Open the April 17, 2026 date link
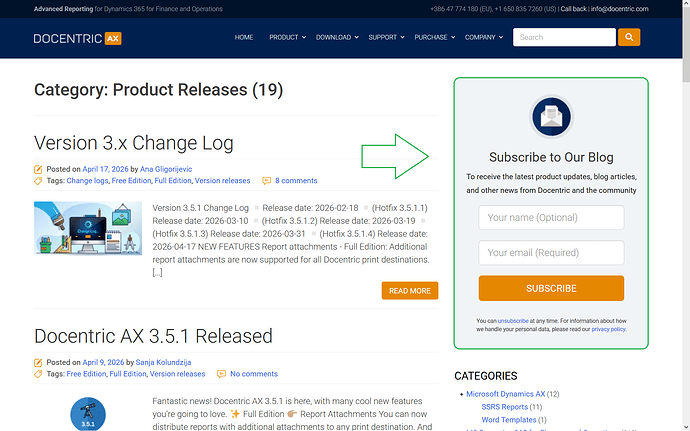The width and height of the screenshot is (690, 431). point(105,169)
